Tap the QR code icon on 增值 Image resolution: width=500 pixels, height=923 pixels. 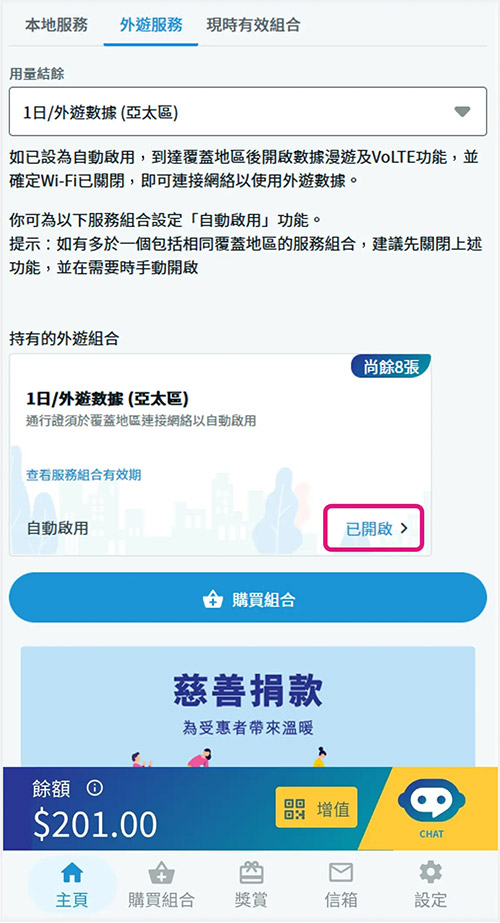click(x=294, y=809)
